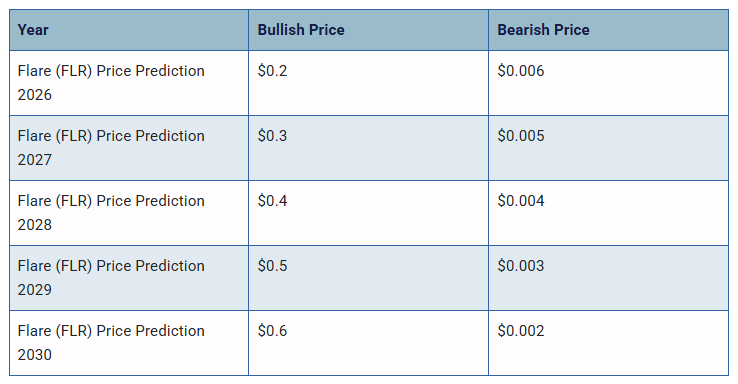Click the Year column header
Viewport: 738px width, 384px height.
tap(33, 30)
